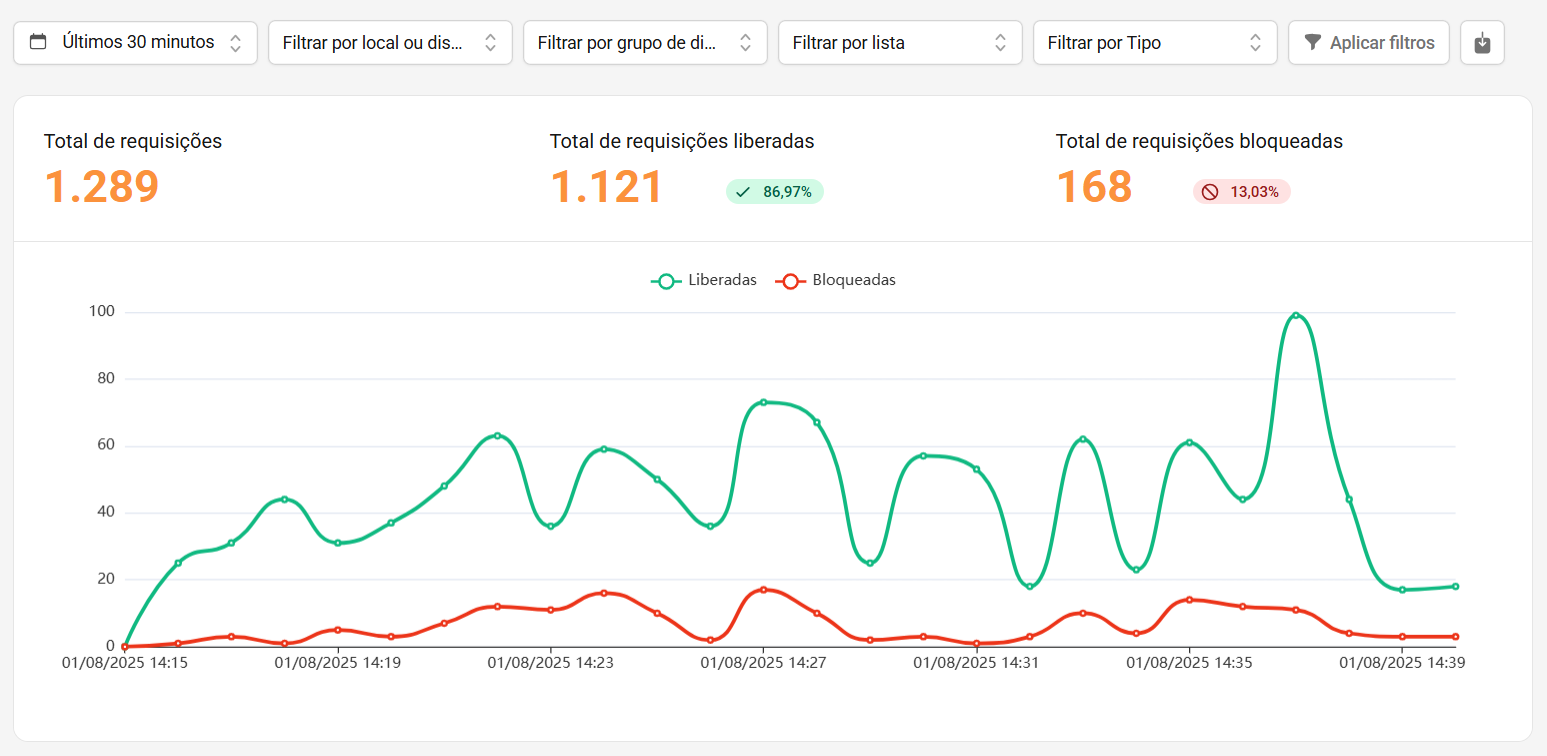
Task: Toggle the Liberadas series in chart legend
Action: point(704,280)
